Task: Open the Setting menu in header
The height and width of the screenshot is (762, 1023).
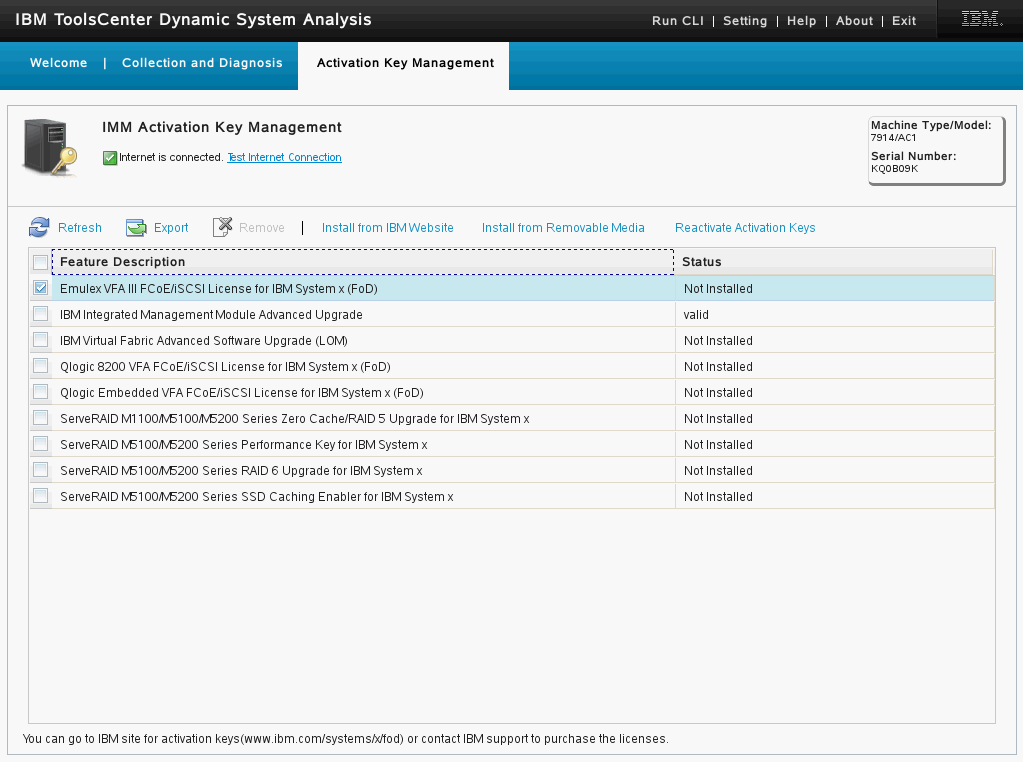Action: pyautogui.click(x=745, y=21)
